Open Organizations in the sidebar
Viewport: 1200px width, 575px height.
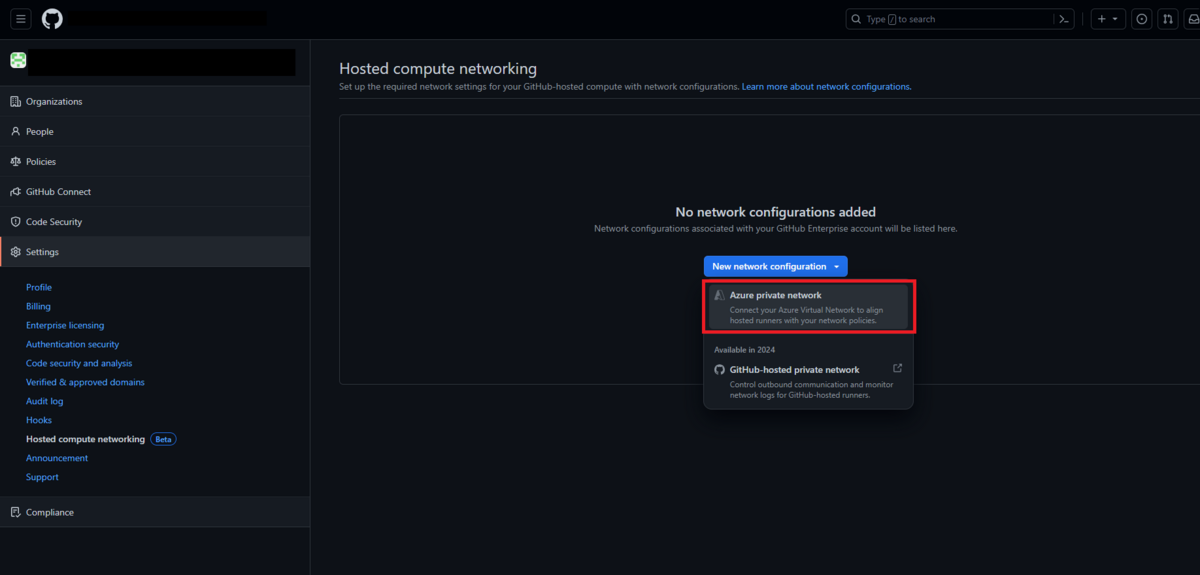coord(155,101)
